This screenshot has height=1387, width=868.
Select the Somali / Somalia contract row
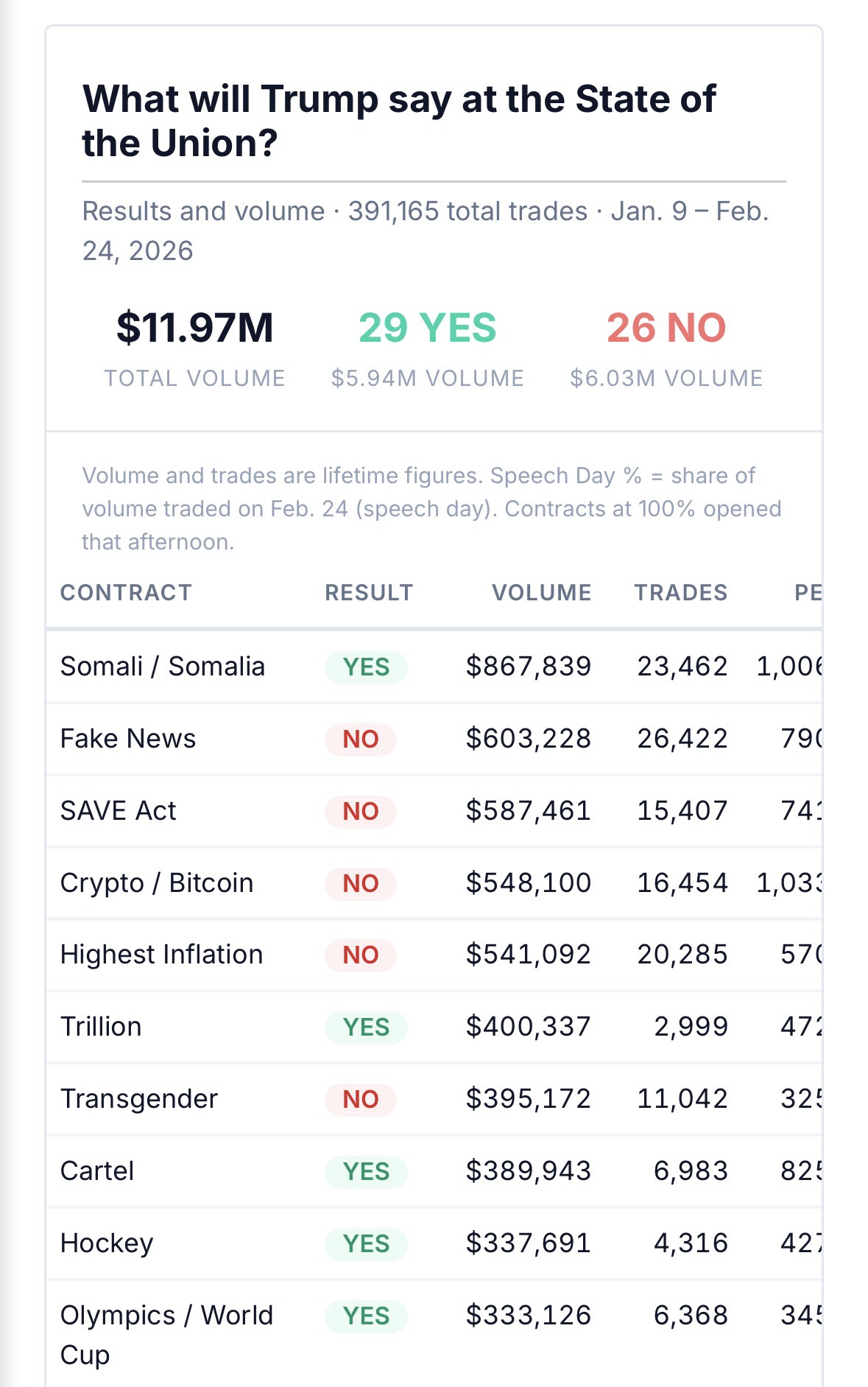[162, 666]
